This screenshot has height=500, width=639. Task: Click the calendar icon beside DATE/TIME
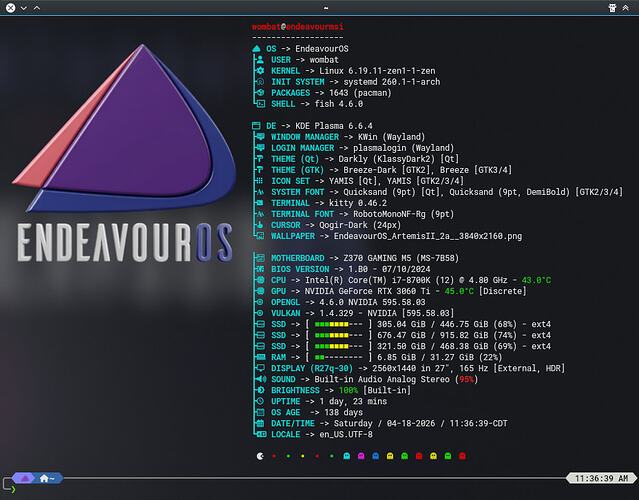[260, 423]
